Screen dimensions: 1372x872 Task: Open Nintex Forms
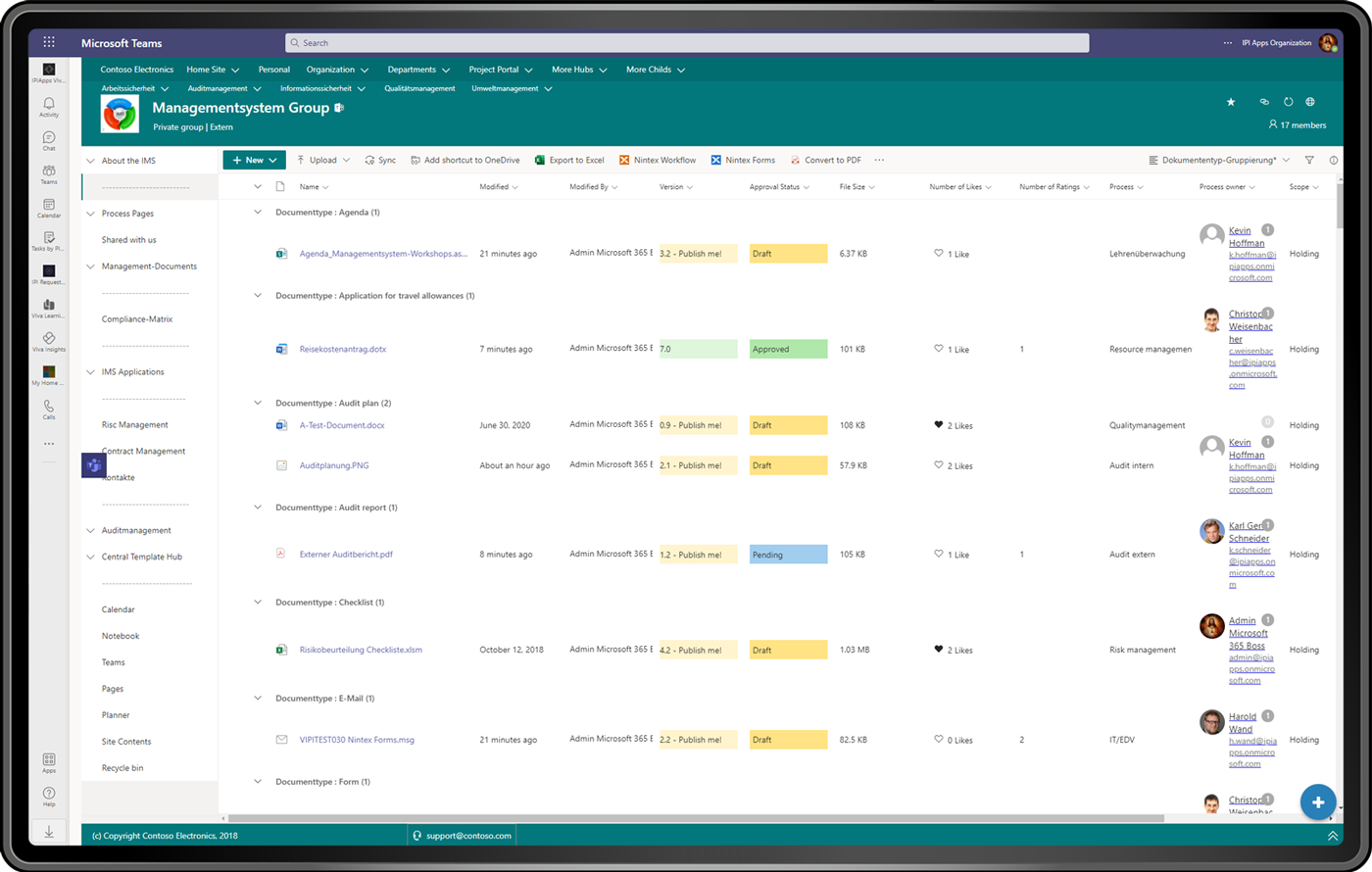(743, 160)
